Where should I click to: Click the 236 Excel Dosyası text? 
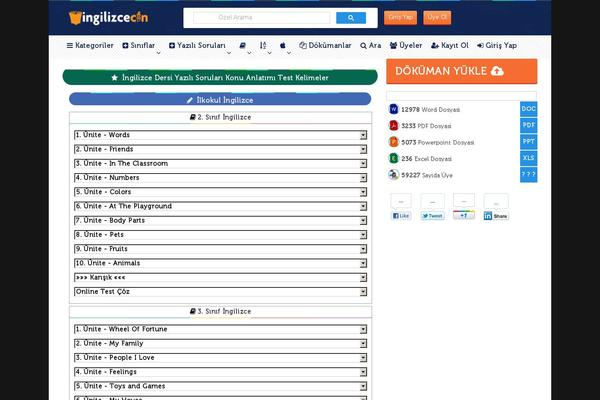(426, 159)
